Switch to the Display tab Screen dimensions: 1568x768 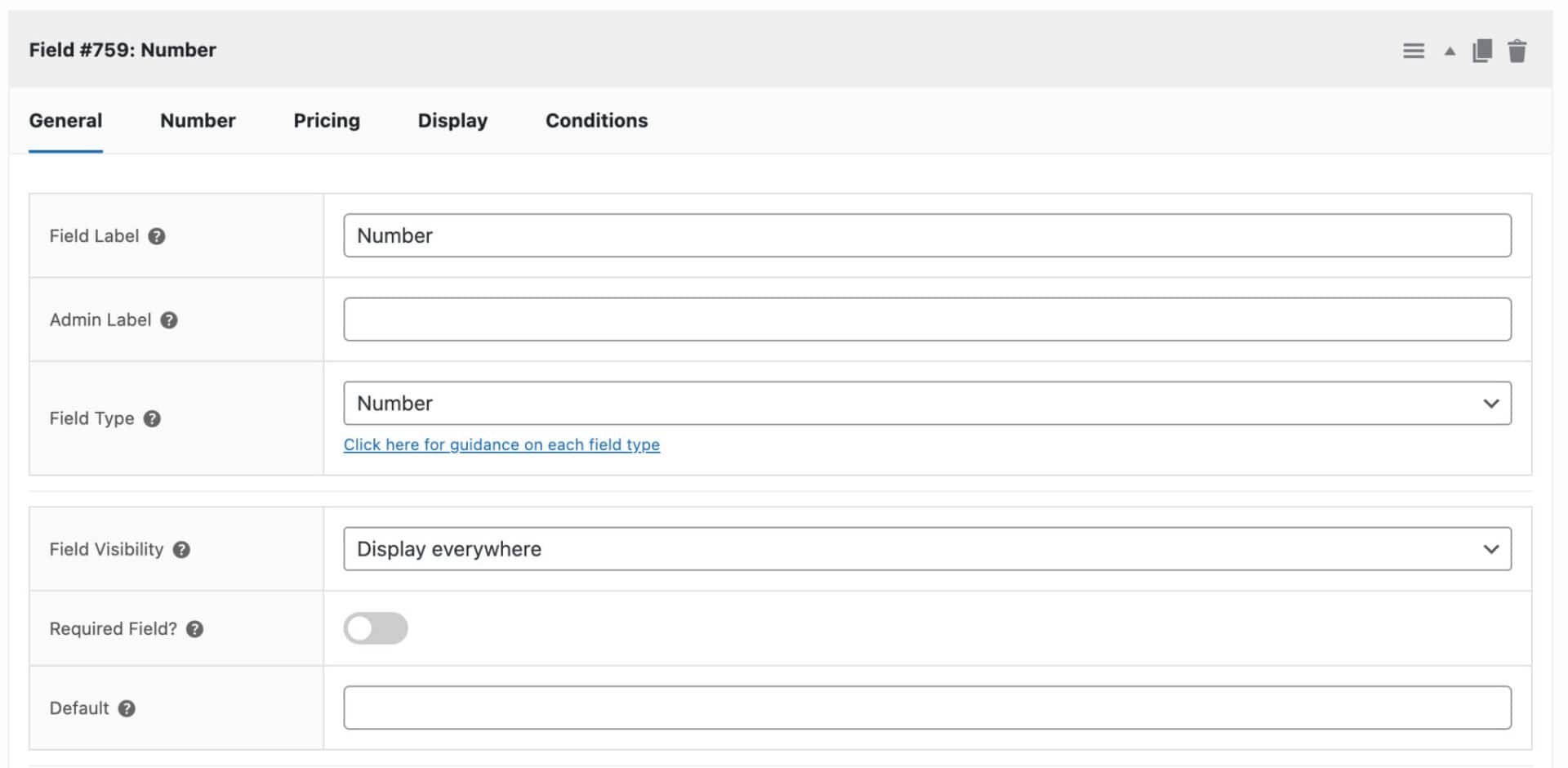(x=452, y=120)
